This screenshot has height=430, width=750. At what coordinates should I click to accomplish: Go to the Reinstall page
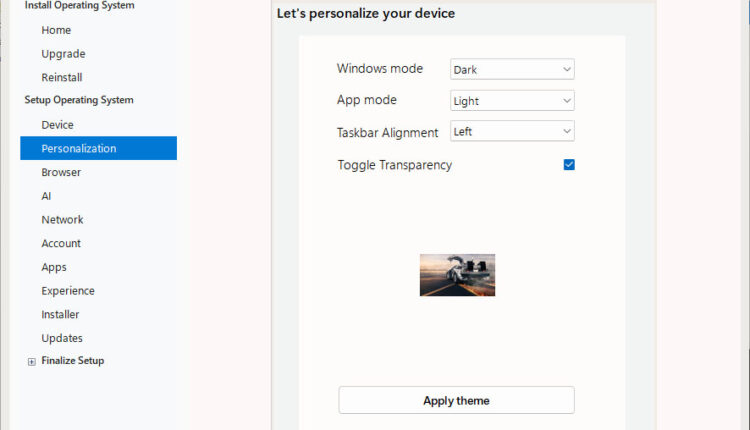(62, 77)
